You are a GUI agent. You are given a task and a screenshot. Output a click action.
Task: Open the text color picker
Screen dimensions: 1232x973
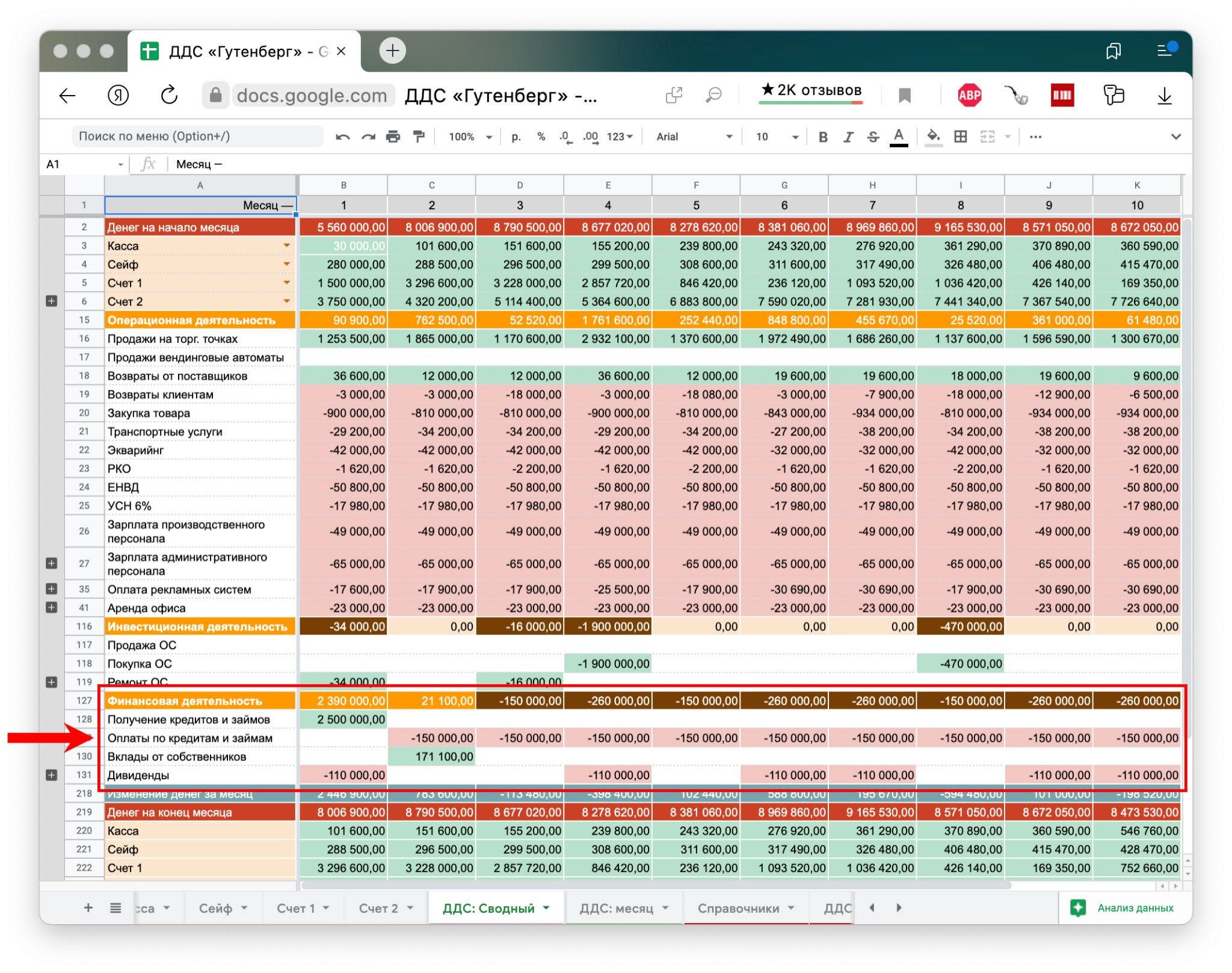(x=899, y=137)
